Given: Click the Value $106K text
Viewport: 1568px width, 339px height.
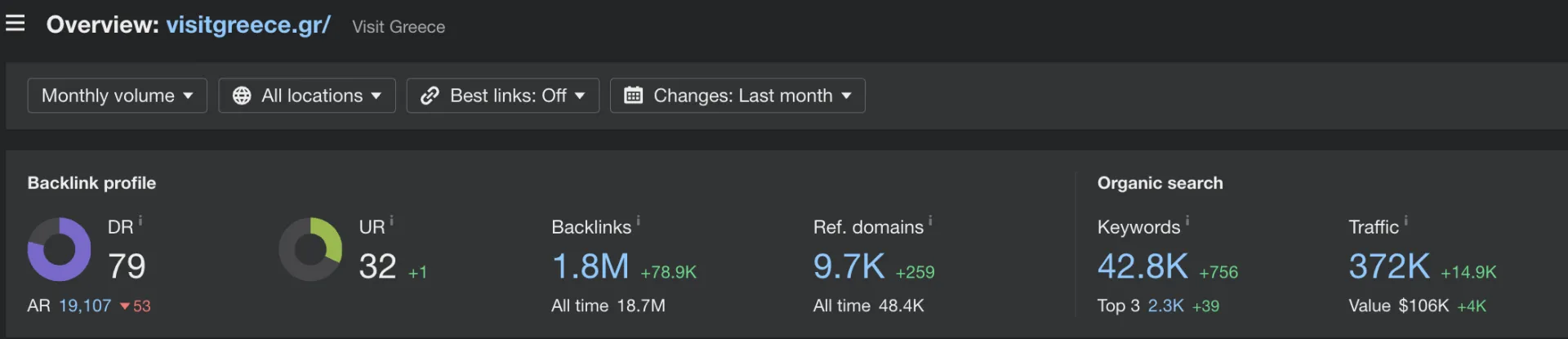Looking at the screenshot, I should coord(1399,306).
